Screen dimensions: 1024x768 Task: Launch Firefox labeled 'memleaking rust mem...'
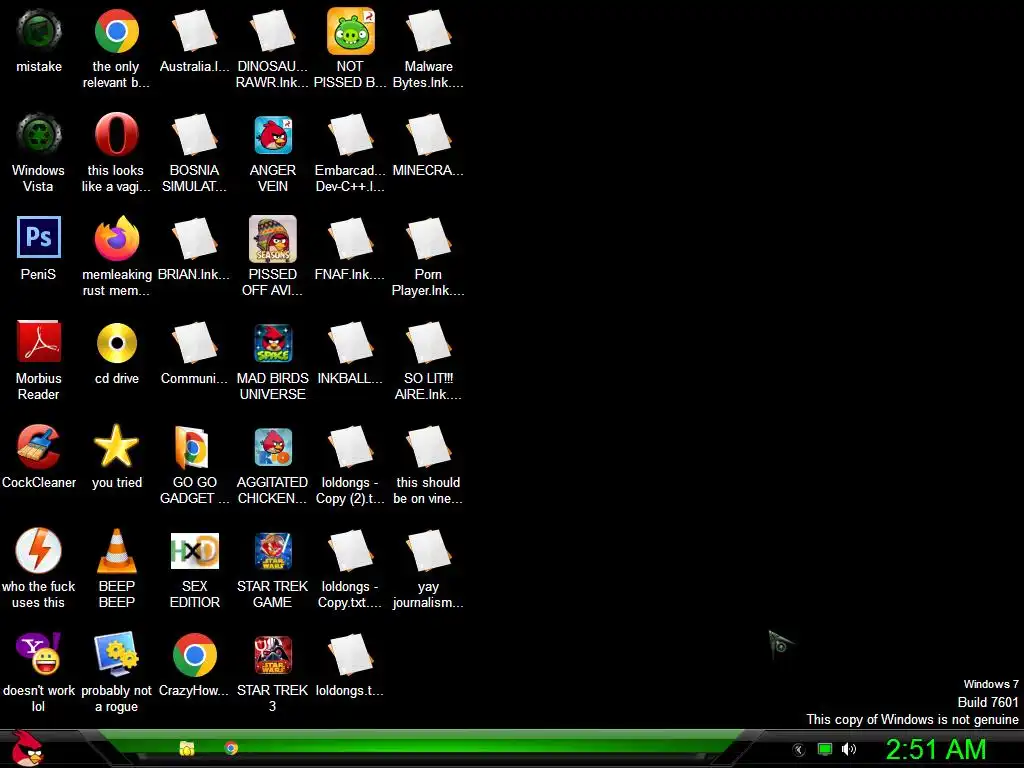(x=116, y=239)
